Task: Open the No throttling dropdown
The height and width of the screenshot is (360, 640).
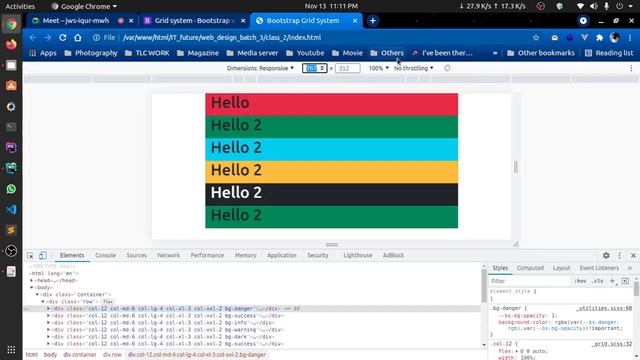Action: tap(413, 68)
